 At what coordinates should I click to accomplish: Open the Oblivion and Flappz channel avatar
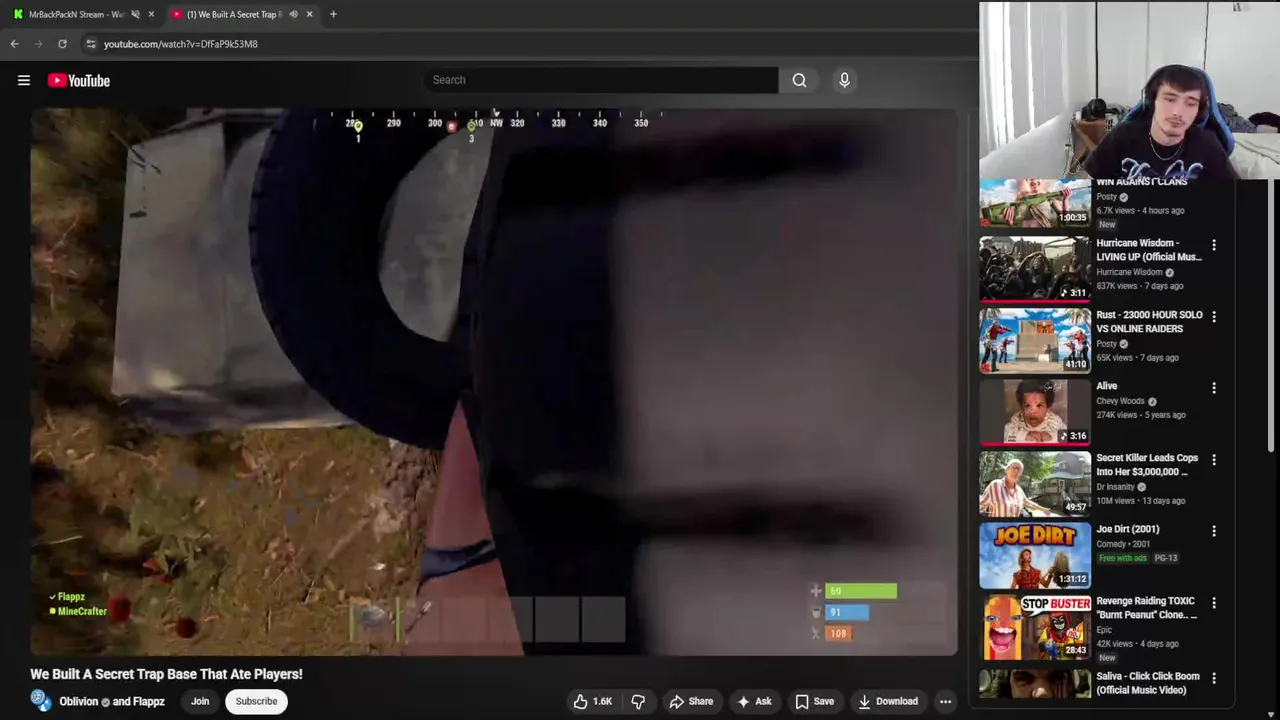[x=41, y=701]
